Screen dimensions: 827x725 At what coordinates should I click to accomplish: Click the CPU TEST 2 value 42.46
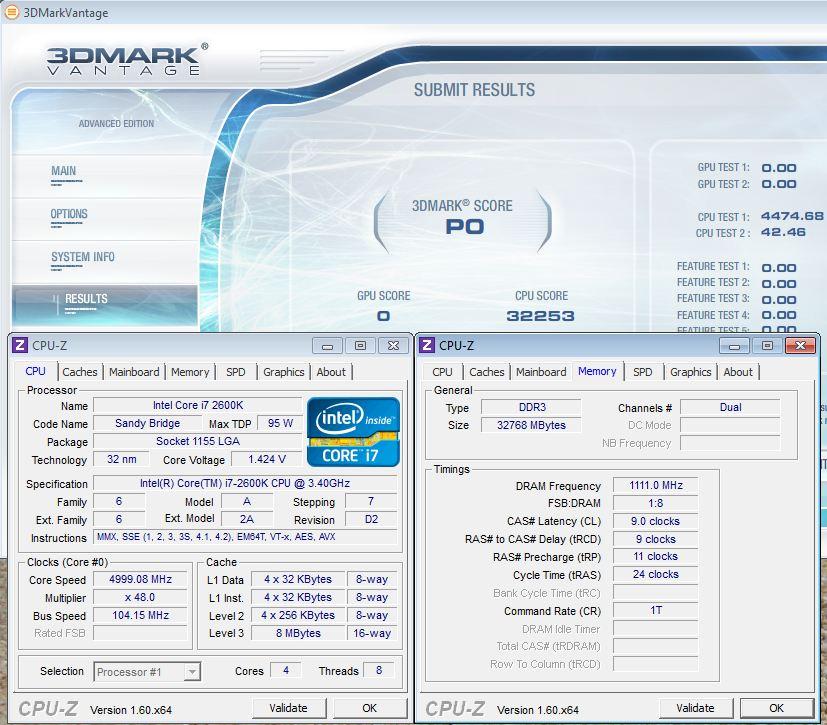click(x=783, y=232)
